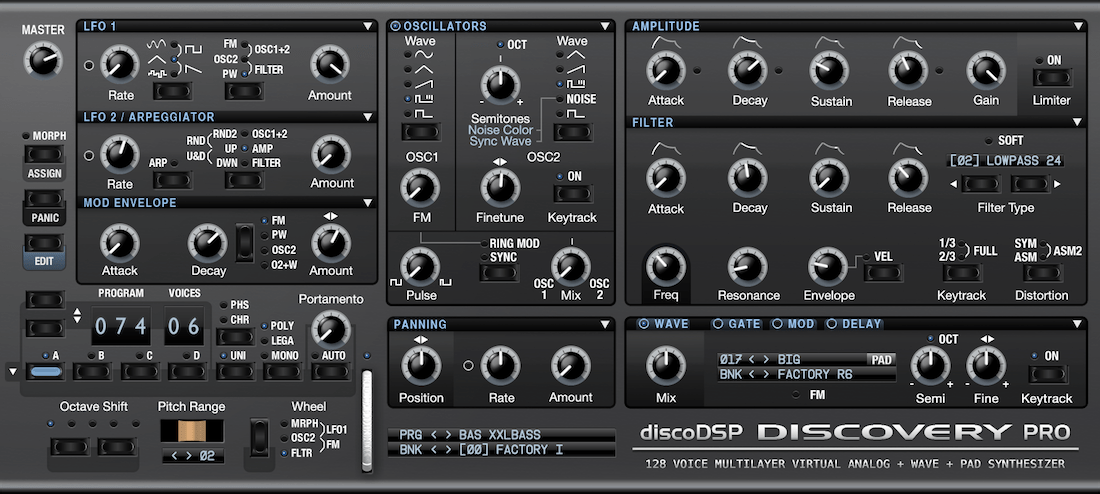This screenshot has width=1100, height=494.
Task: Click the vertical modulation wheel slider
Action: click(x=368, y=421)
